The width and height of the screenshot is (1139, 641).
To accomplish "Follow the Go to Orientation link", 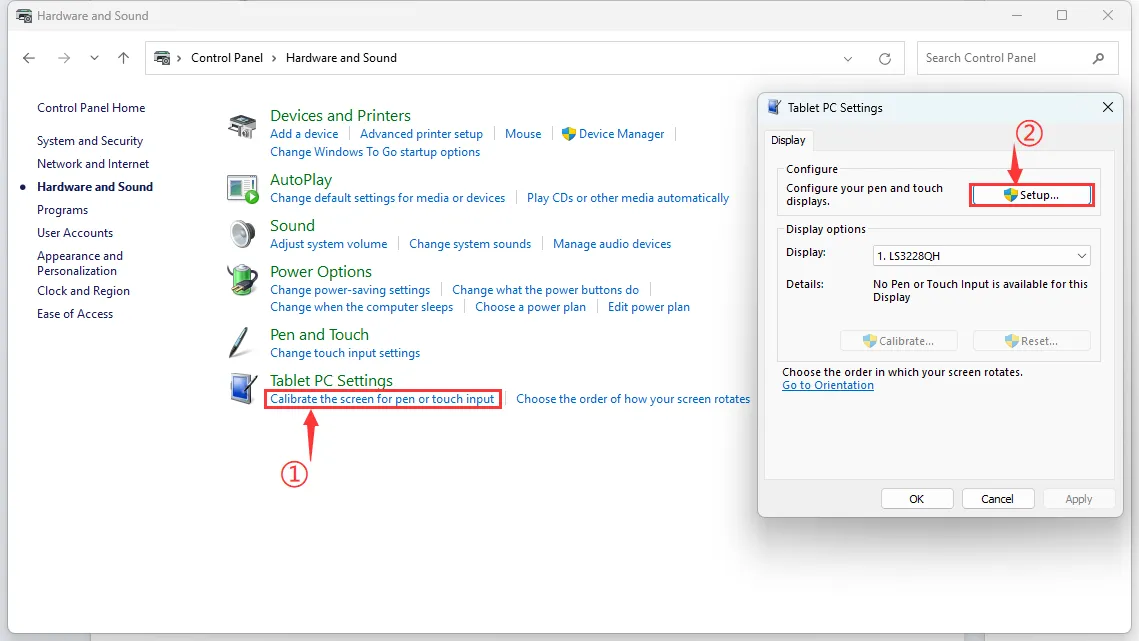I will 827,385.
